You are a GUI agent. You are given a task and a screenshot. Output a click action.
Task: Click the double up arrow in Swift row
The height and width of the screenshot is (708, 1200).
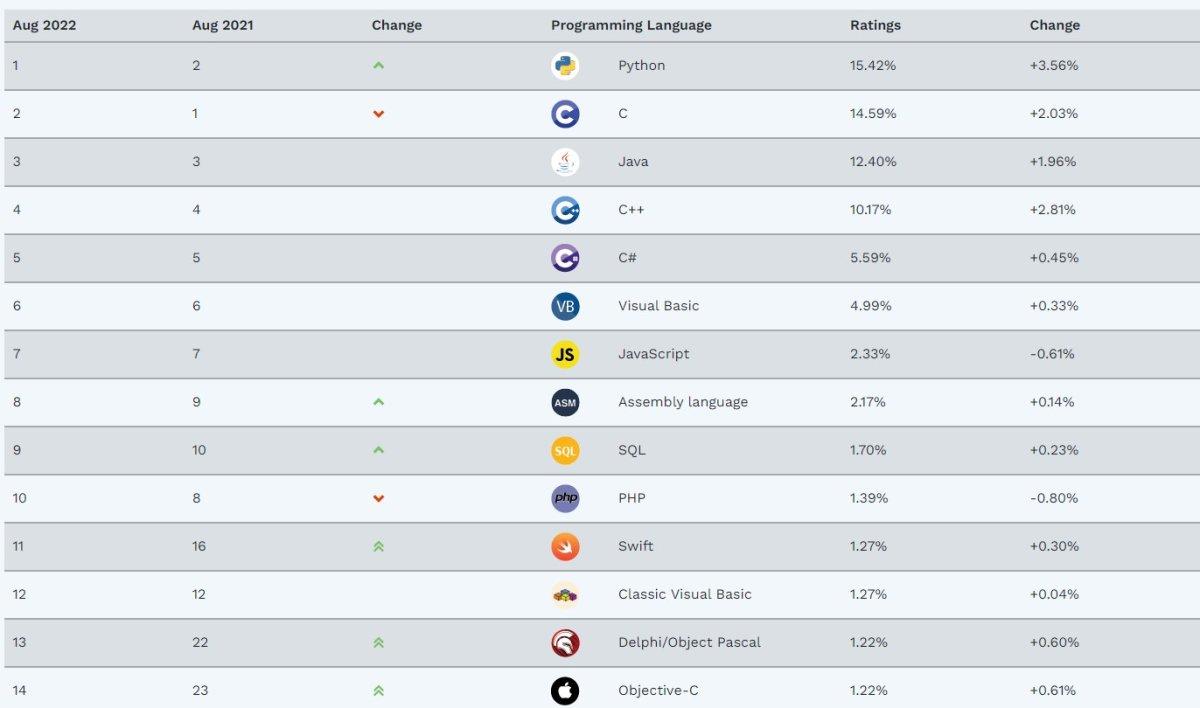click(x=378, y=546)
